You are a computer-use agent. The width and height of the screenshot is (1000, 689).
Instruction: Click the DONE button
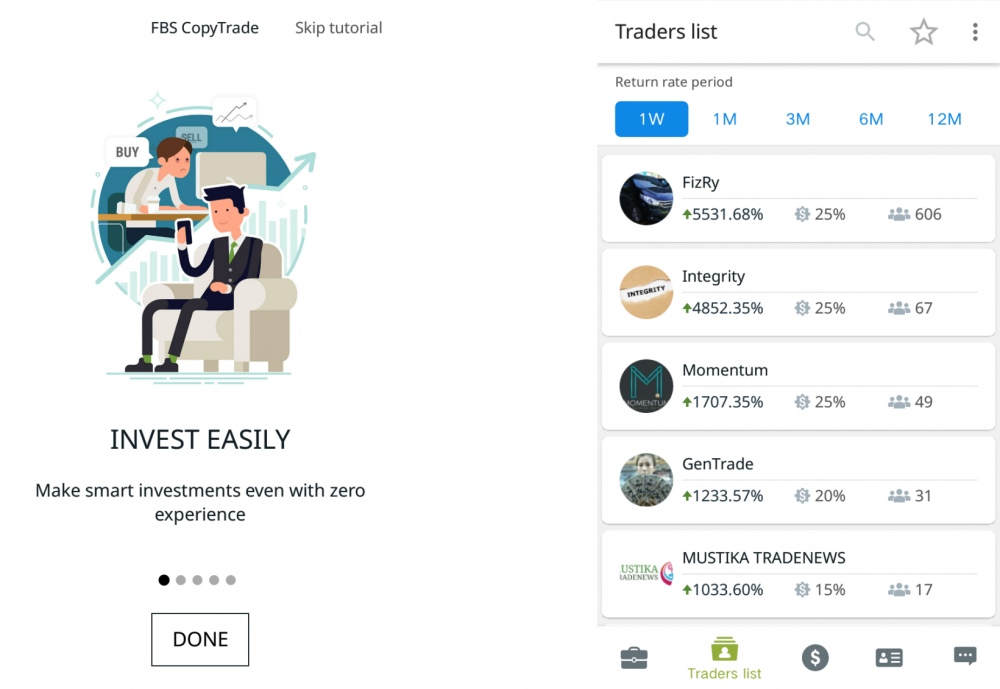pos(200,639)
